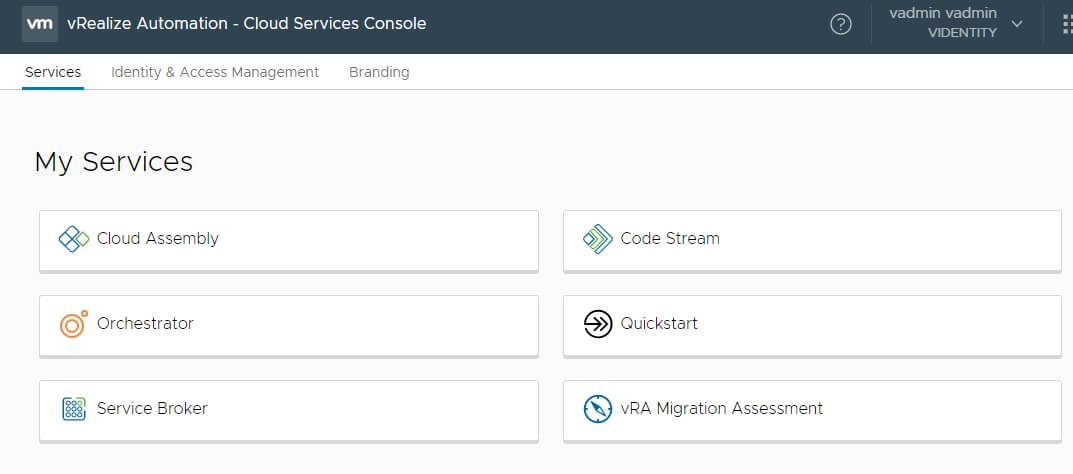Click the Code Stream arrows icon
Screen dimensions: 1073x474
pos(597,239)
